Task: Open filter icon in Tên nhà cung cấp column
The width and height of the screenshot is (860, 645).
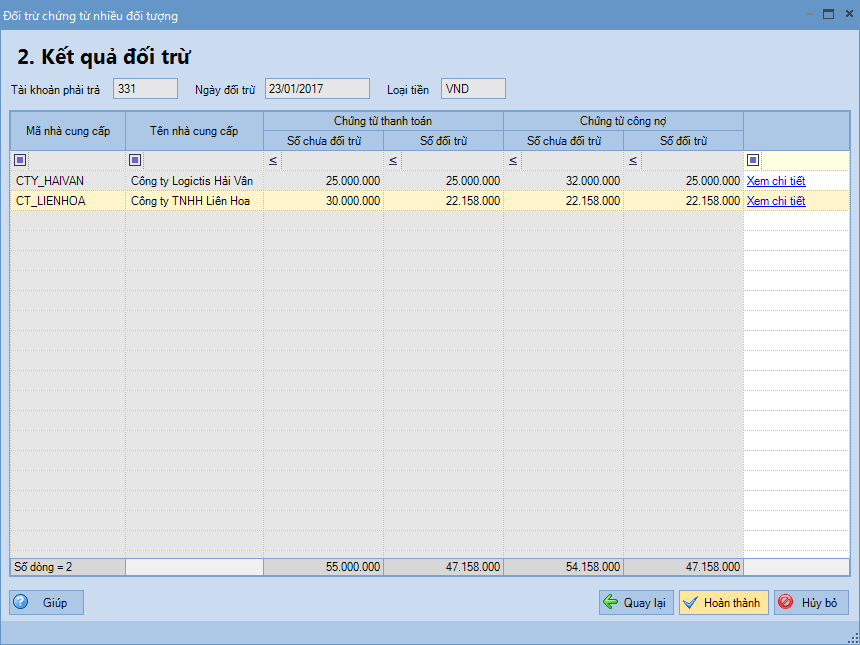Action: click(x=136, y=161)
